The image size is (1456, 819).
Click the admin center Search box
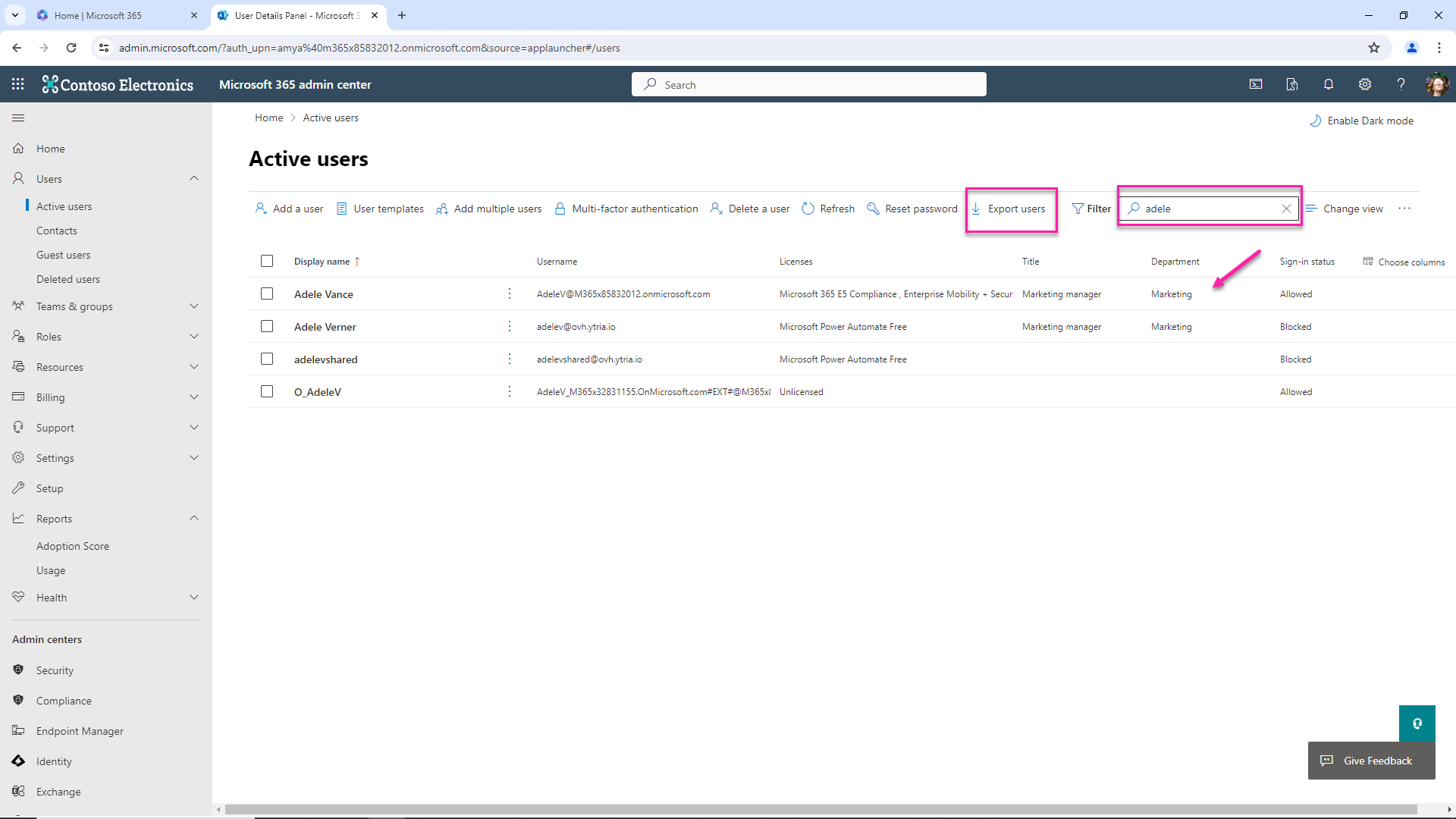tap(808, 84)
